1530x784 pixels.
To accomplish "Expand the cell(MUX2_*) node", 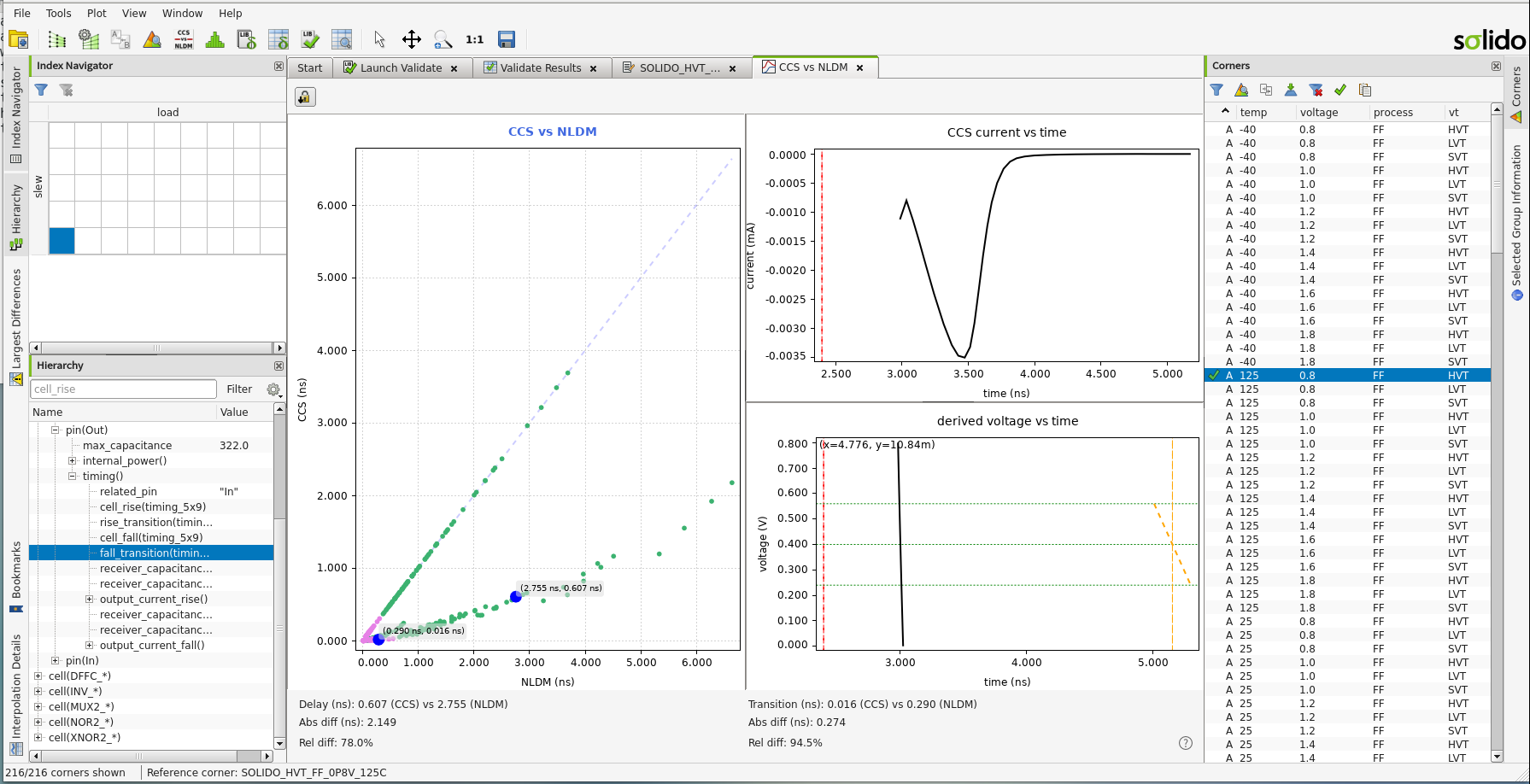I will (x=38, y=707).
